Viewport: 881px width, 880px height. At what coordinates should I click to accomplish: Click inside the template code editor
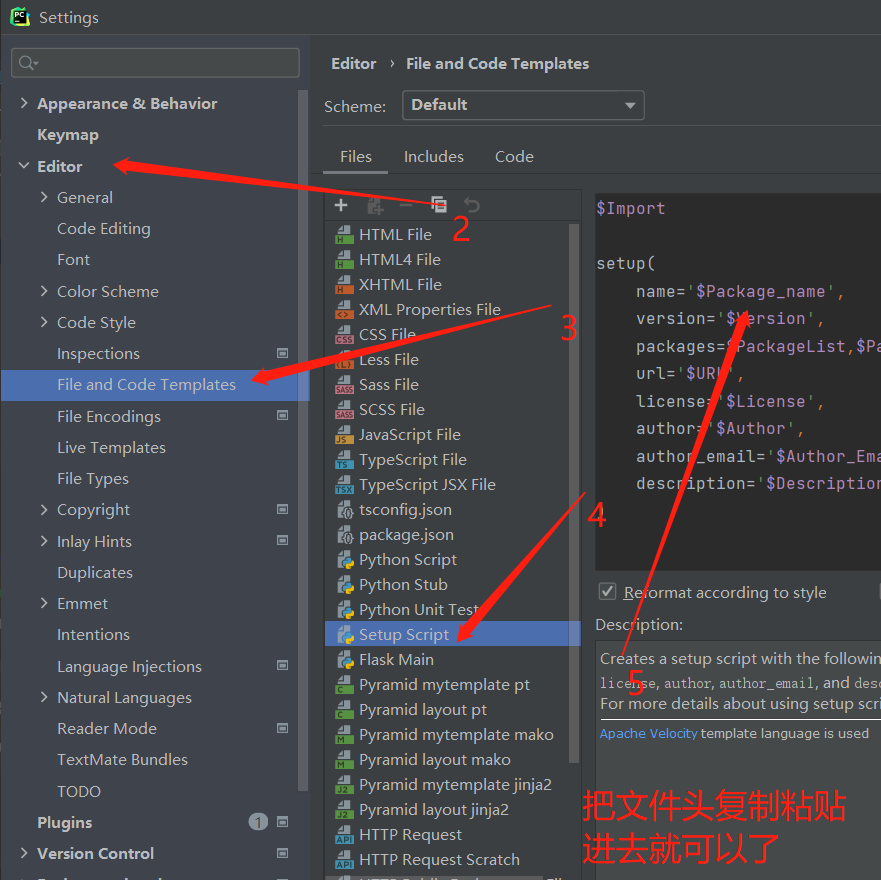[x=738, y=382]
